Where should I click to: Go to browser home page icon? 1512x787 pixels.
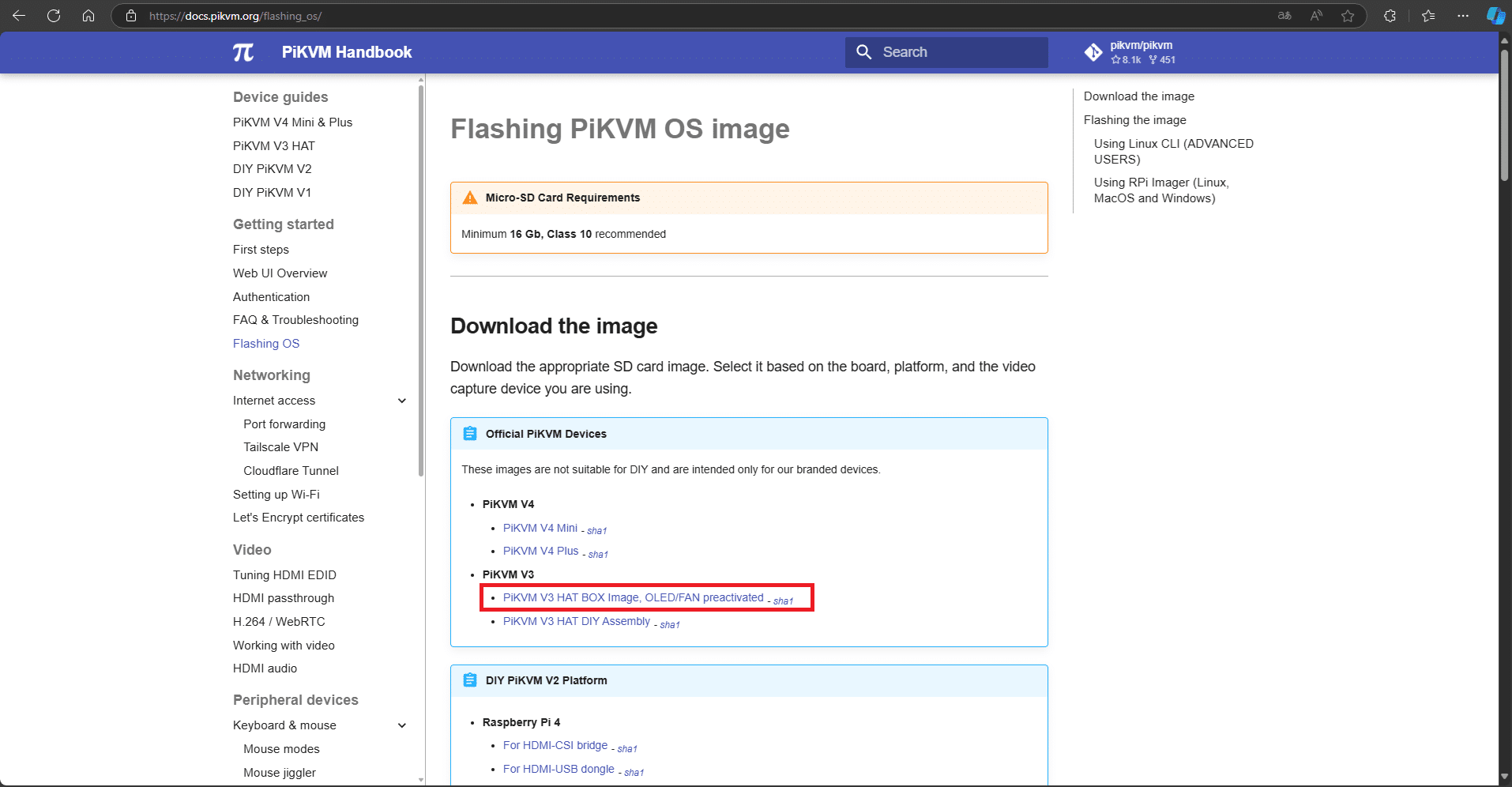[88, 16]
